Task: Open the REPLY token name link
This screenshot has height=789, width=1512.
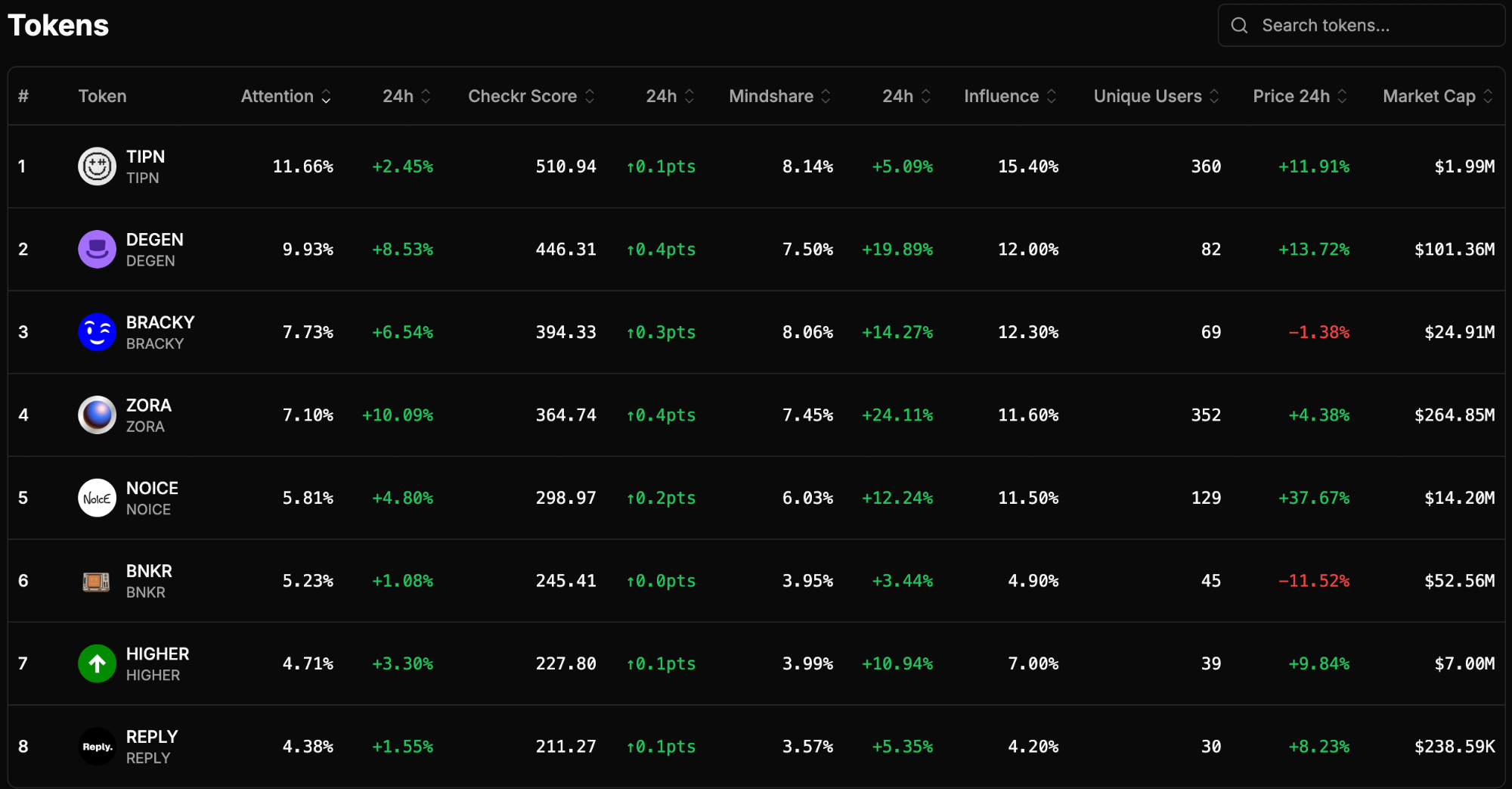Action: click(152, 737)
